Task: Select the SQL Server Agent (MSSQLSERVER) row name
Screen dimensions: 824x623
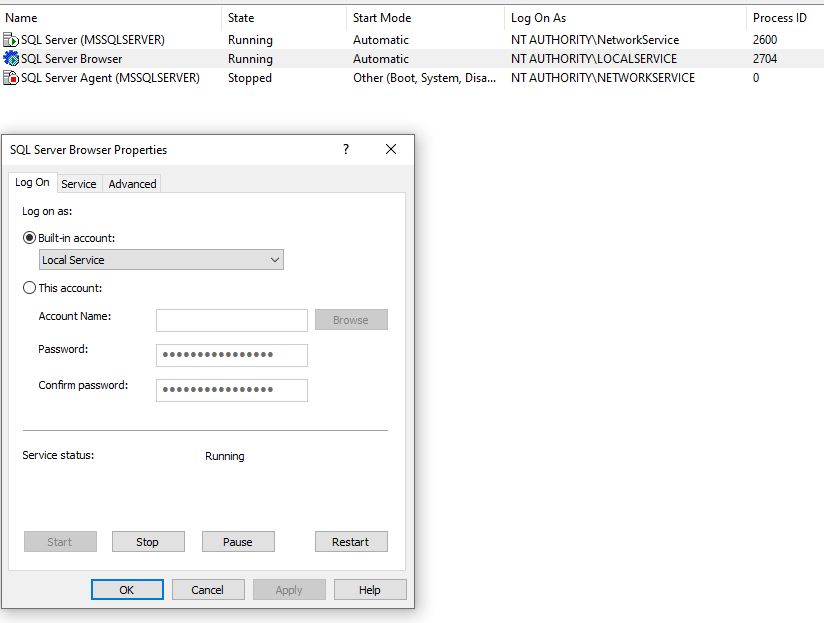Action: pyautogui.click(x=110, y=78)
